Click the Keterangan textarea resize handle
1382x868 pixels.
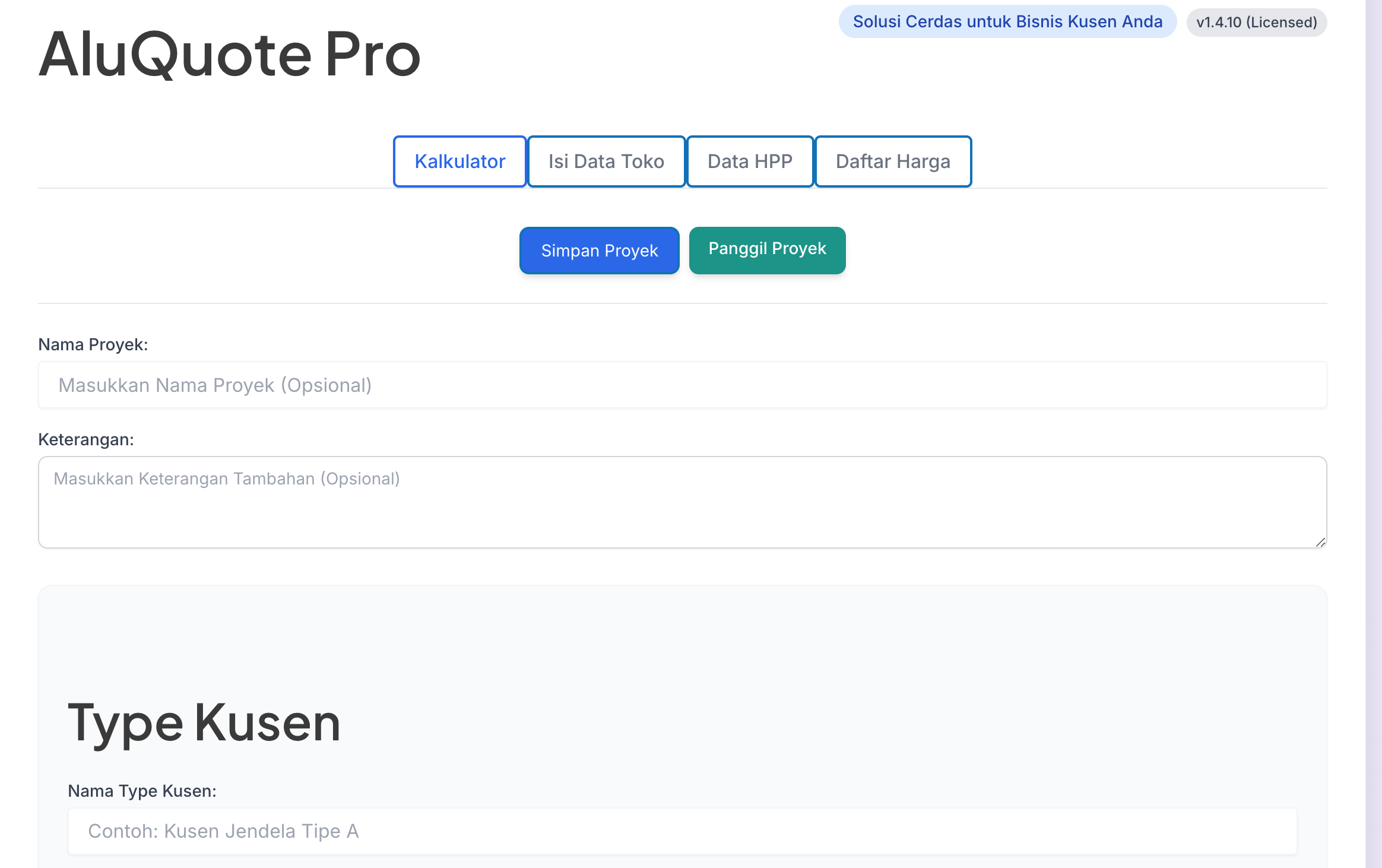tap(1320, 542)
